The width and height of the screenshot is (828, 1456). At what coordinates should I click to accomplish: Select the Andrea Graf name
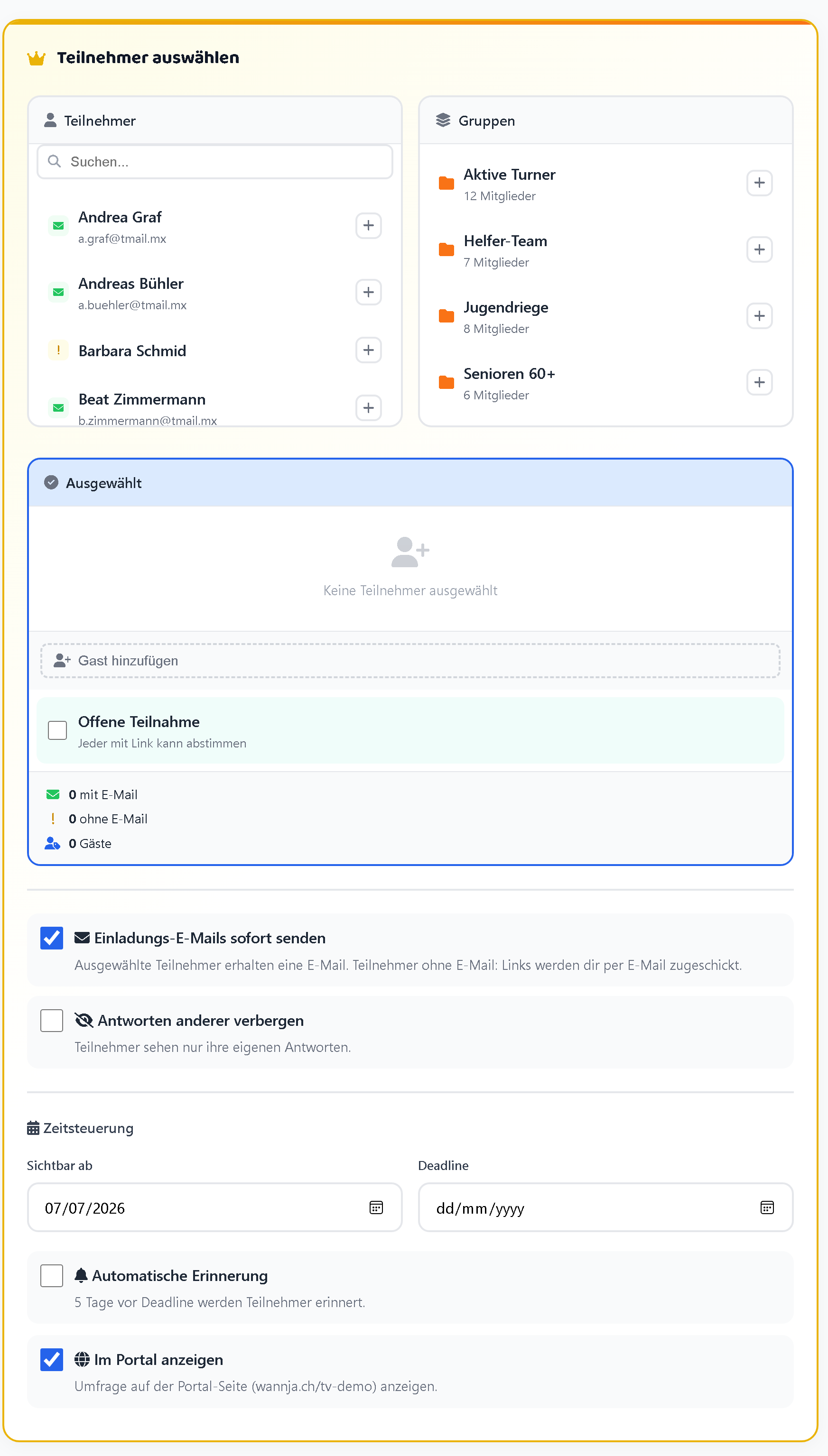pos(120,217)
